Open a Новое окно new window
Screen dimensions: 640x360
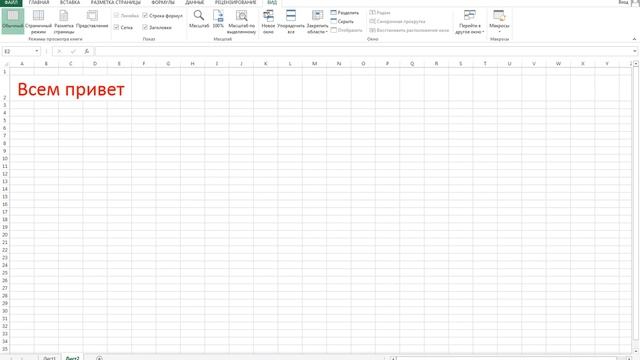click(x=268, y=22)
